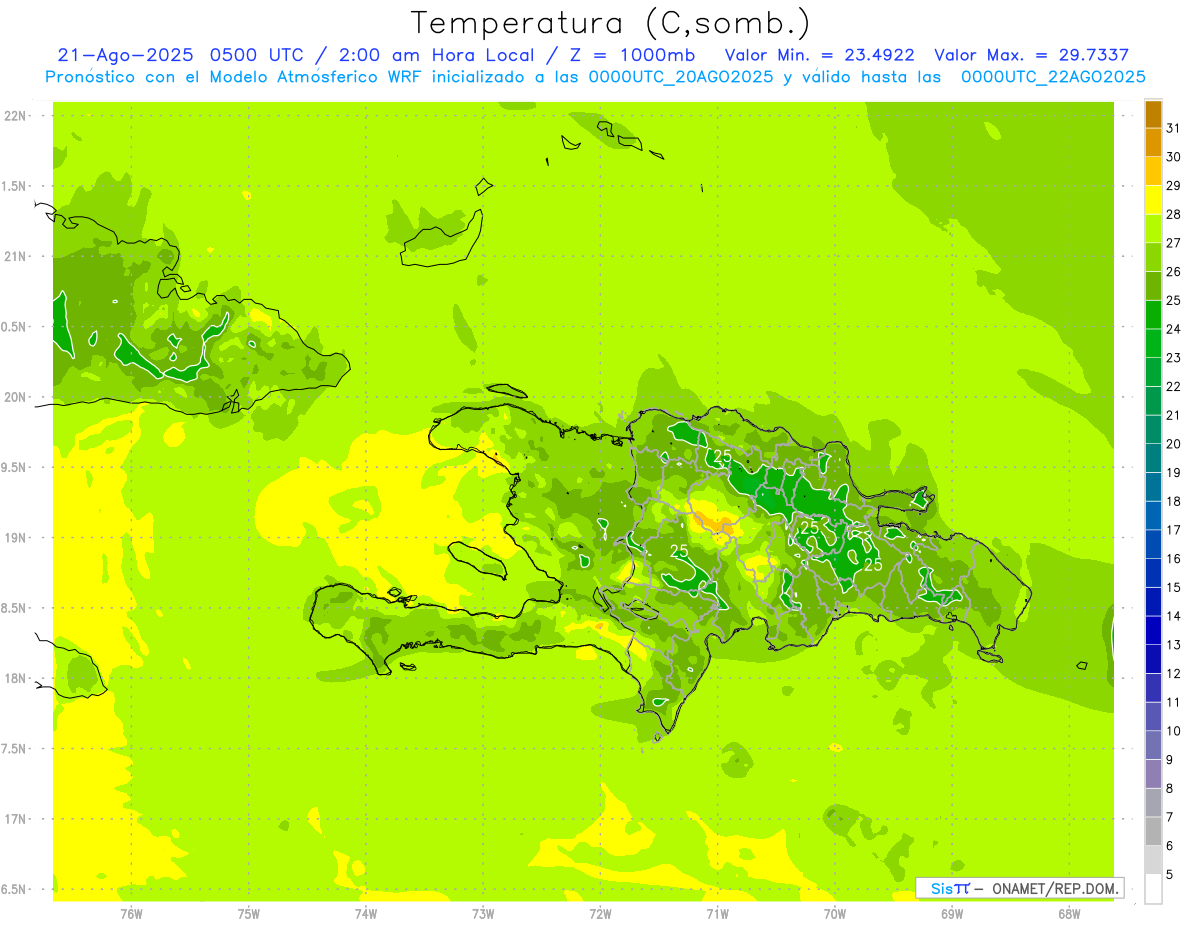Click the legend value 20
The height and width of the screenshot is (927, 1200).
(1174, 444)
